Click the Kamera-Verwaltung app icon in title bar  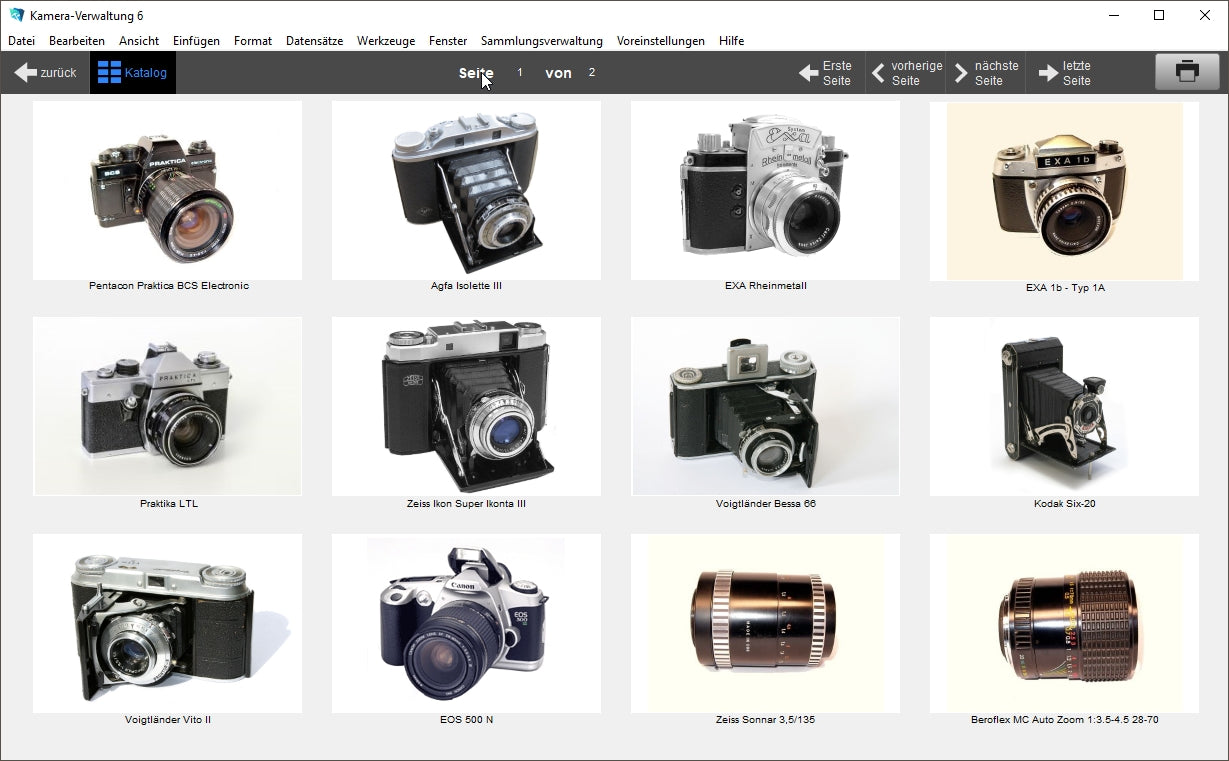16,15
